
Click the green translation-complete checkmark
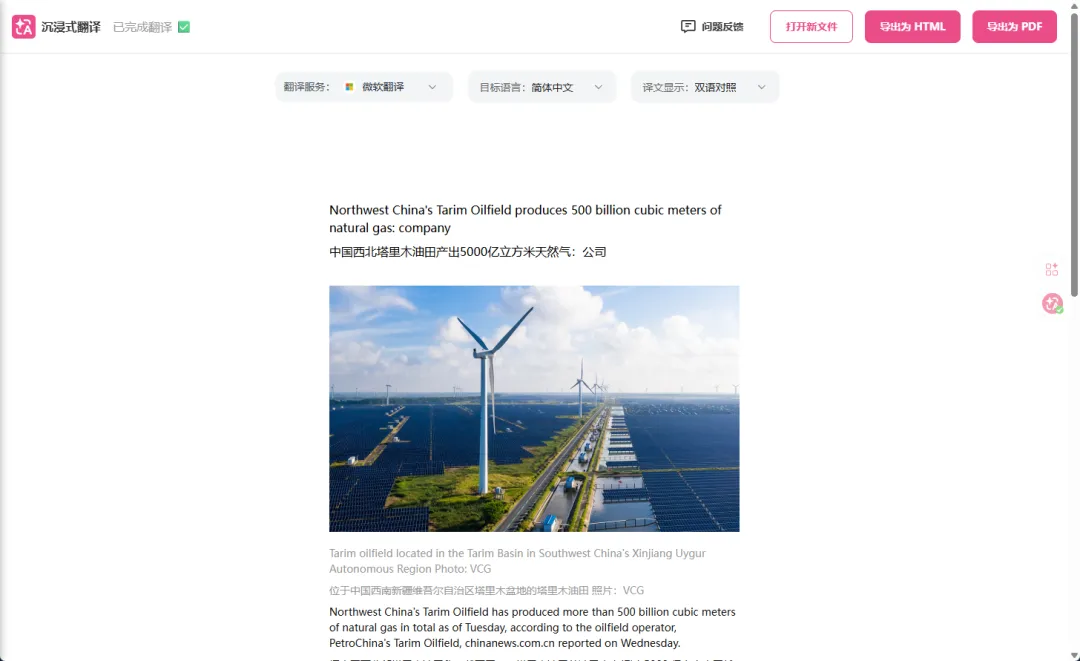(x=184, y=27)
